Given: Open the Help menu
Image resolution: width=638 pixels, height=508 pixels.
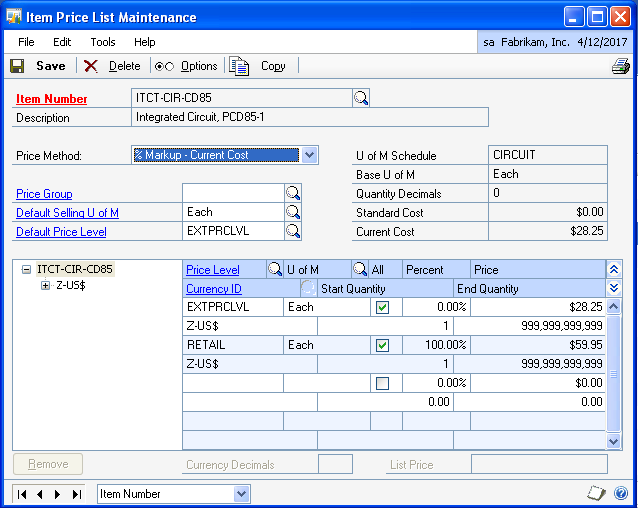Looking at the screenshot, I should pos(145,42).
